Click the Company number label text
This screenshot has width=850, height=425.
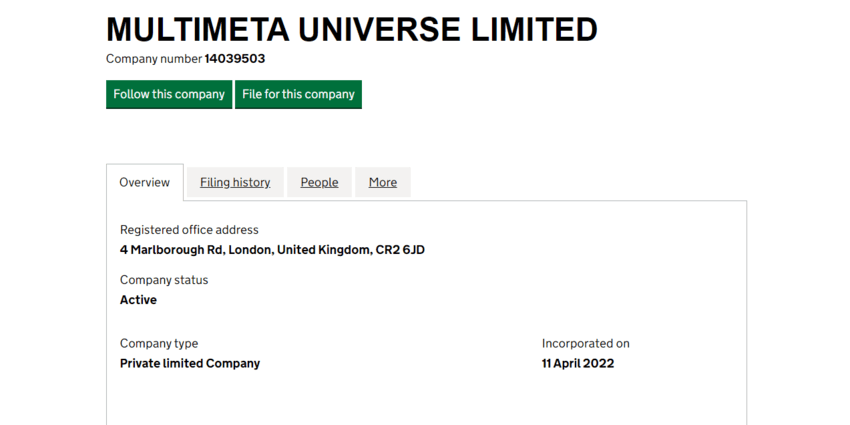click(x=153, y=59)
